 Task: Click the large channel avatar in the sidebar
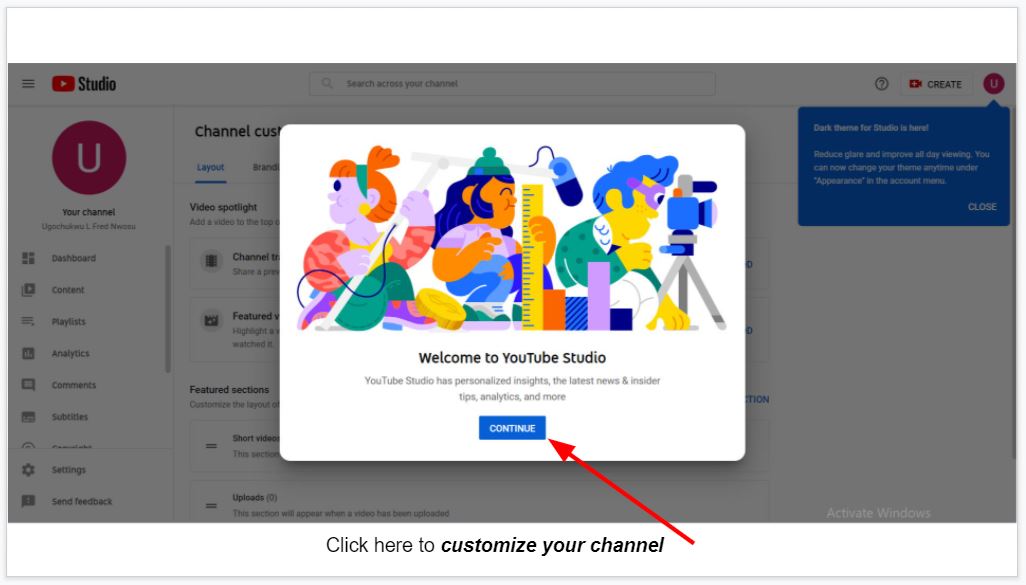click(89, 157)
